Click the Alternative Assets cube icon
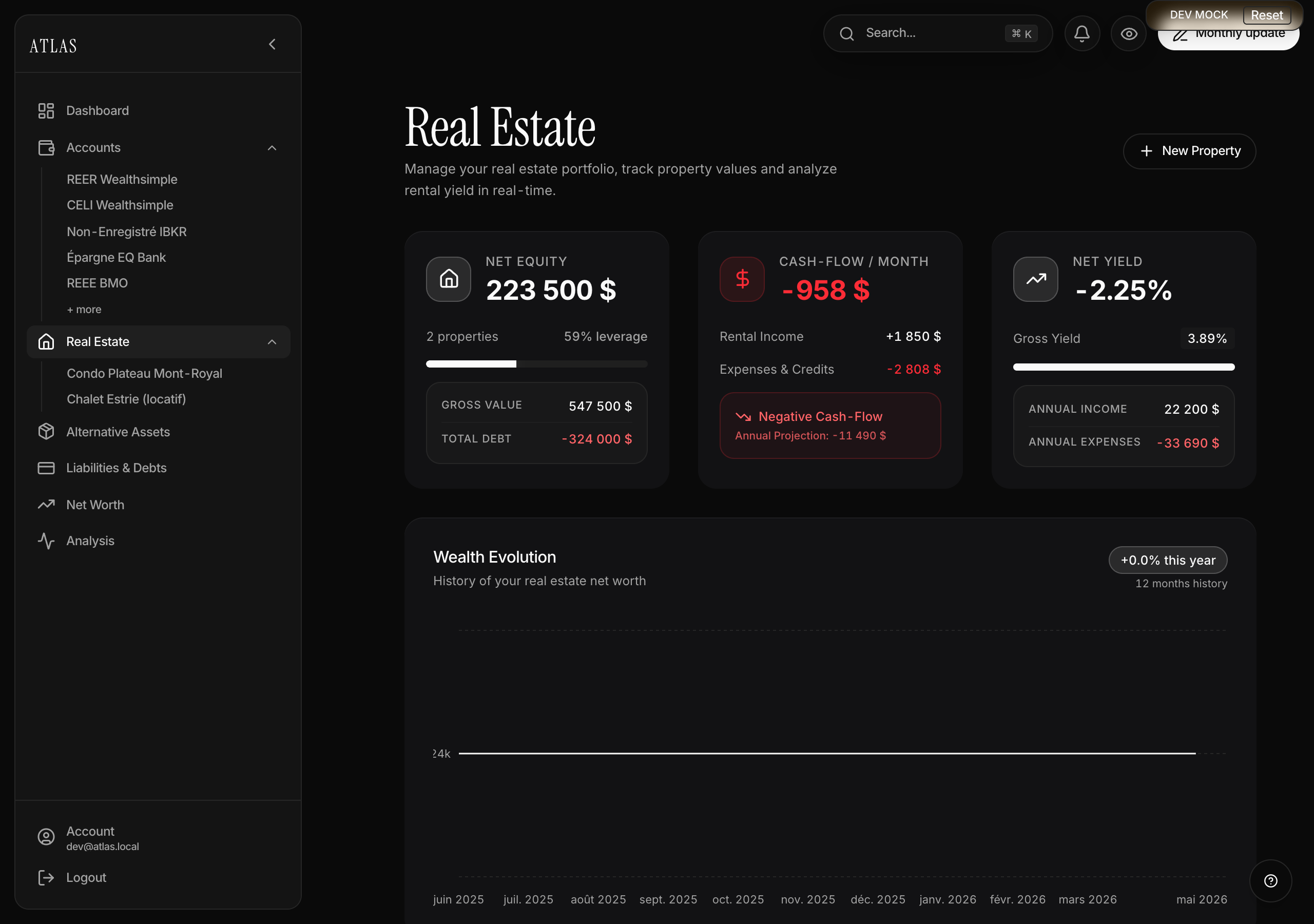 click(46, 431)
